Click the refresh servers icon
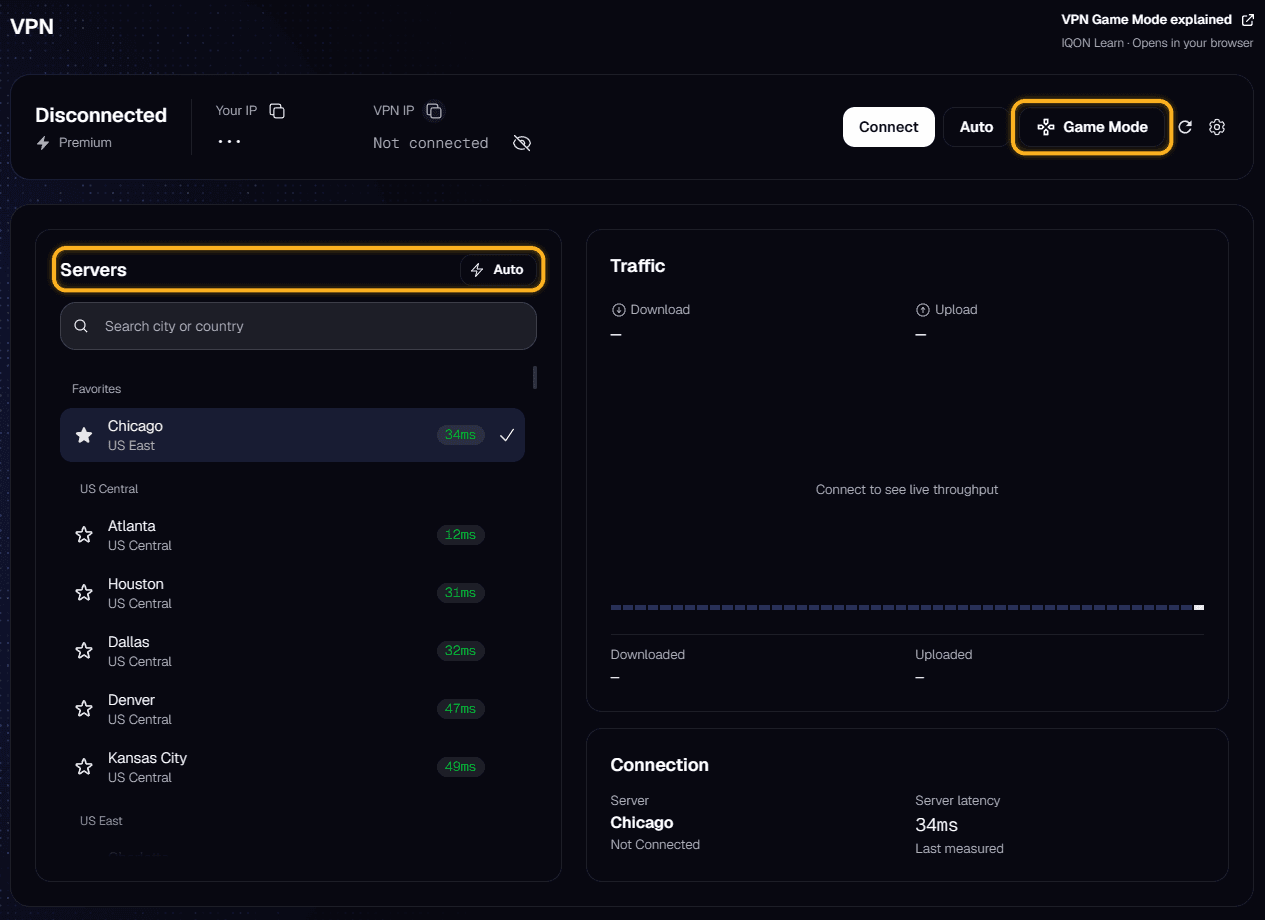1265x920 pixels. [1185, 127]
